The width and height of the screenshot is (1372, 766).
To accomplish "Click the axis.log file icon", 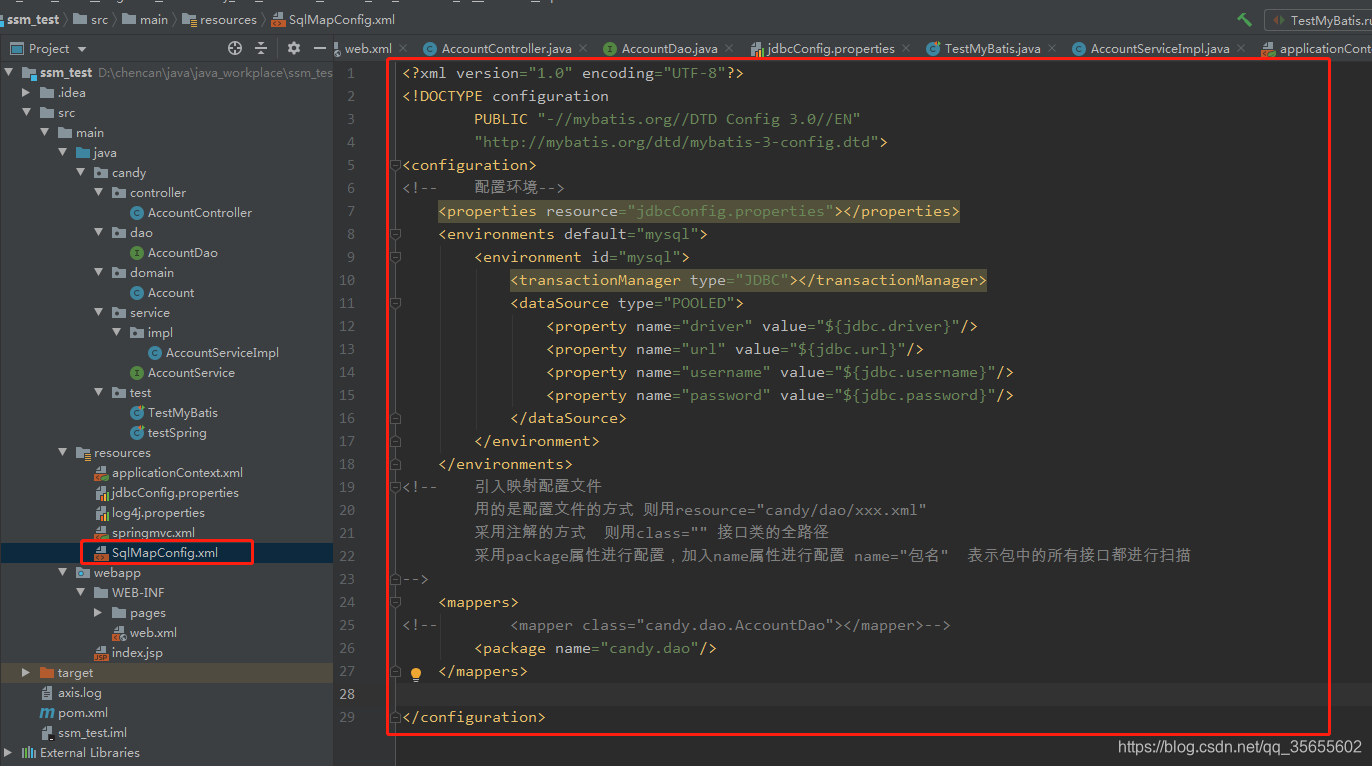I will click(x=47, y=693).
